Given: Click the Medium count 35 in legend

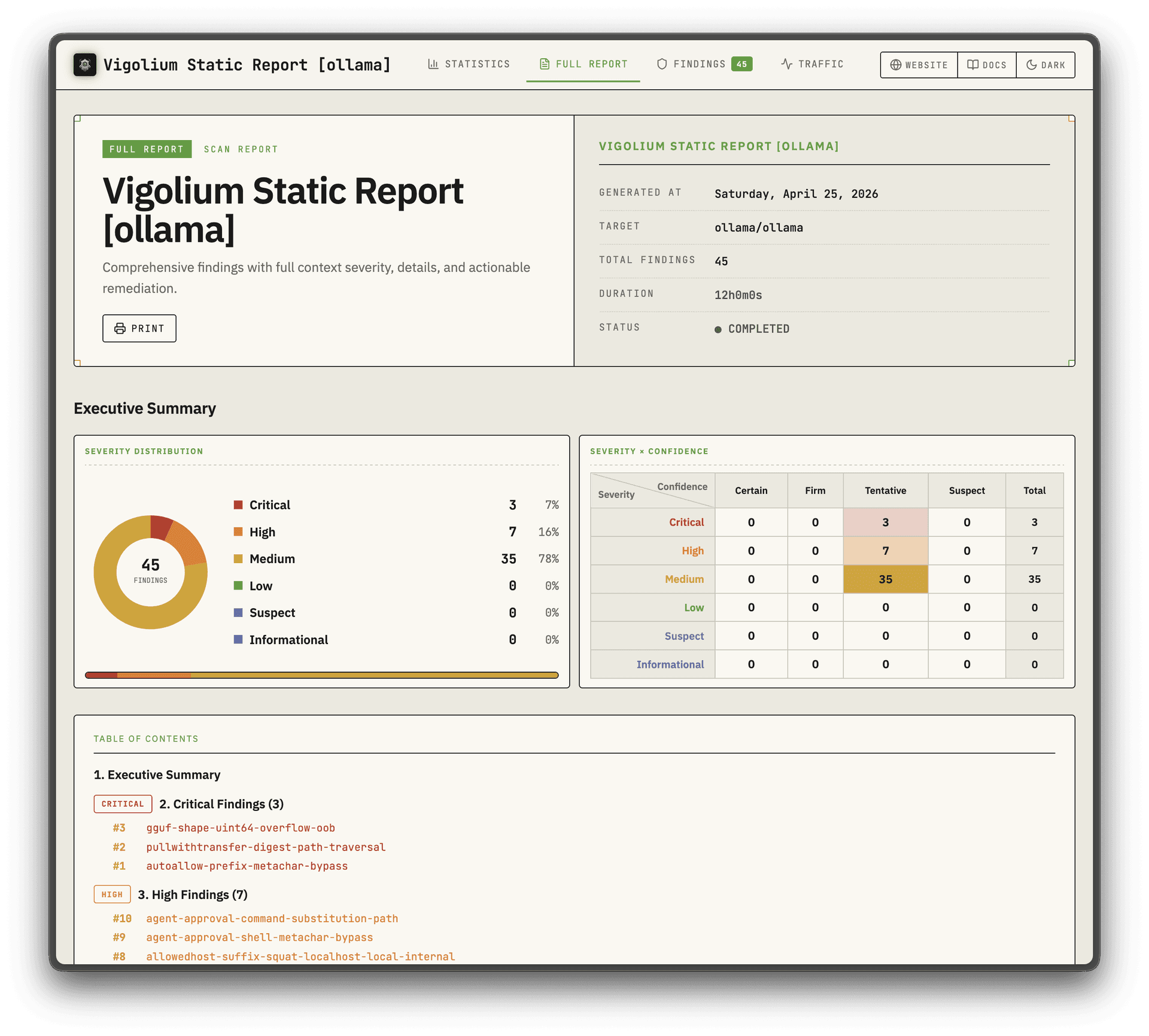Looking at the screenshot, I should 509,558.
